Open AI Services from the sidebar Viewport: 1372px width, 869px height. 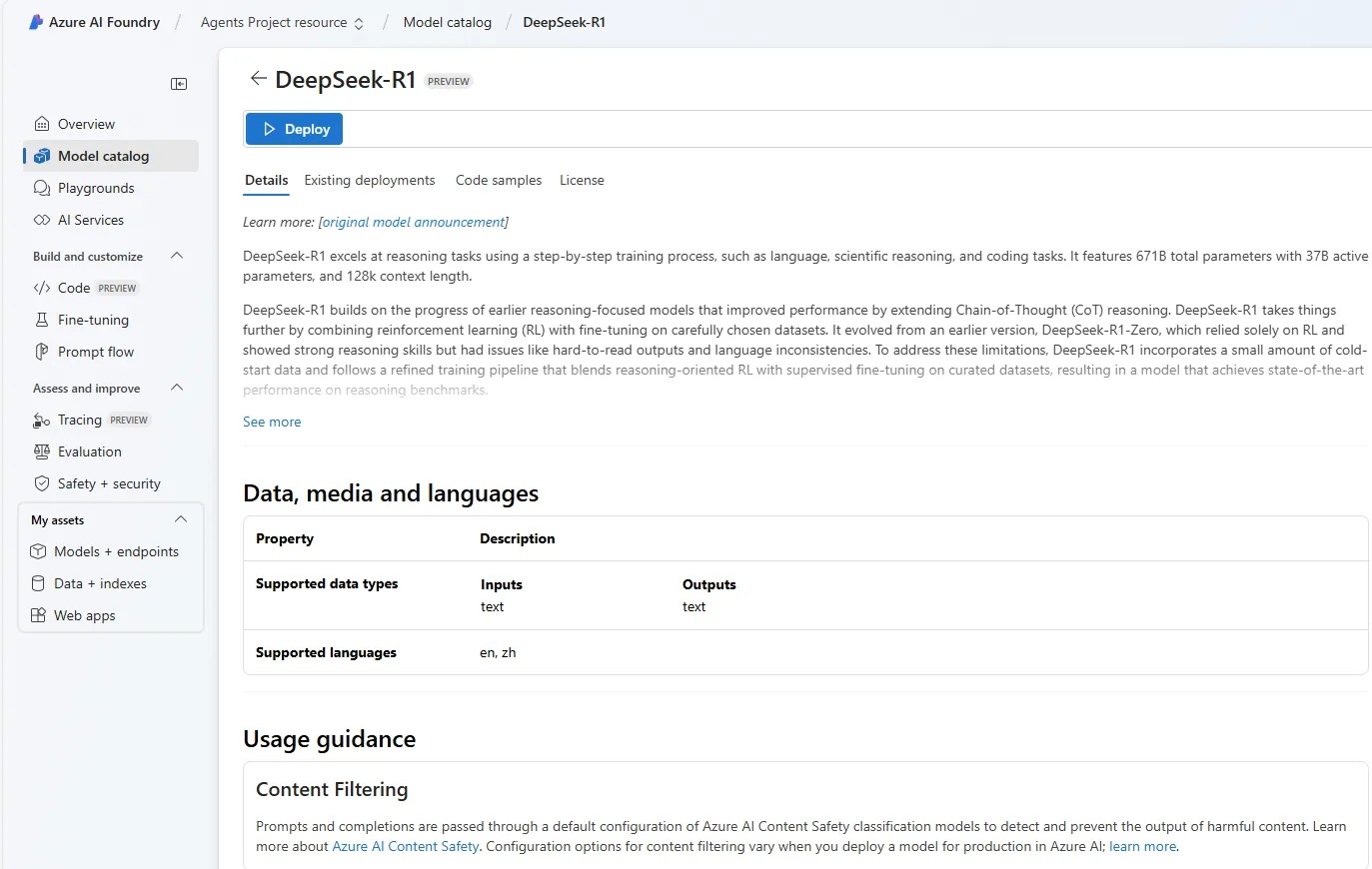pos(91,220)
